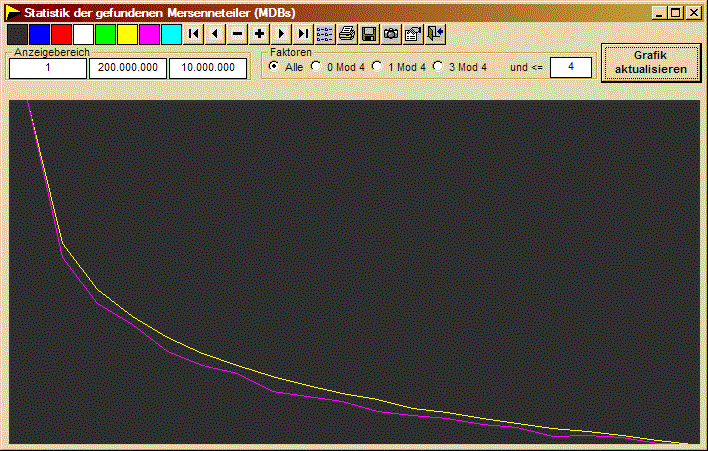Select the 3 Mod 4 radio button

point(438,66)
